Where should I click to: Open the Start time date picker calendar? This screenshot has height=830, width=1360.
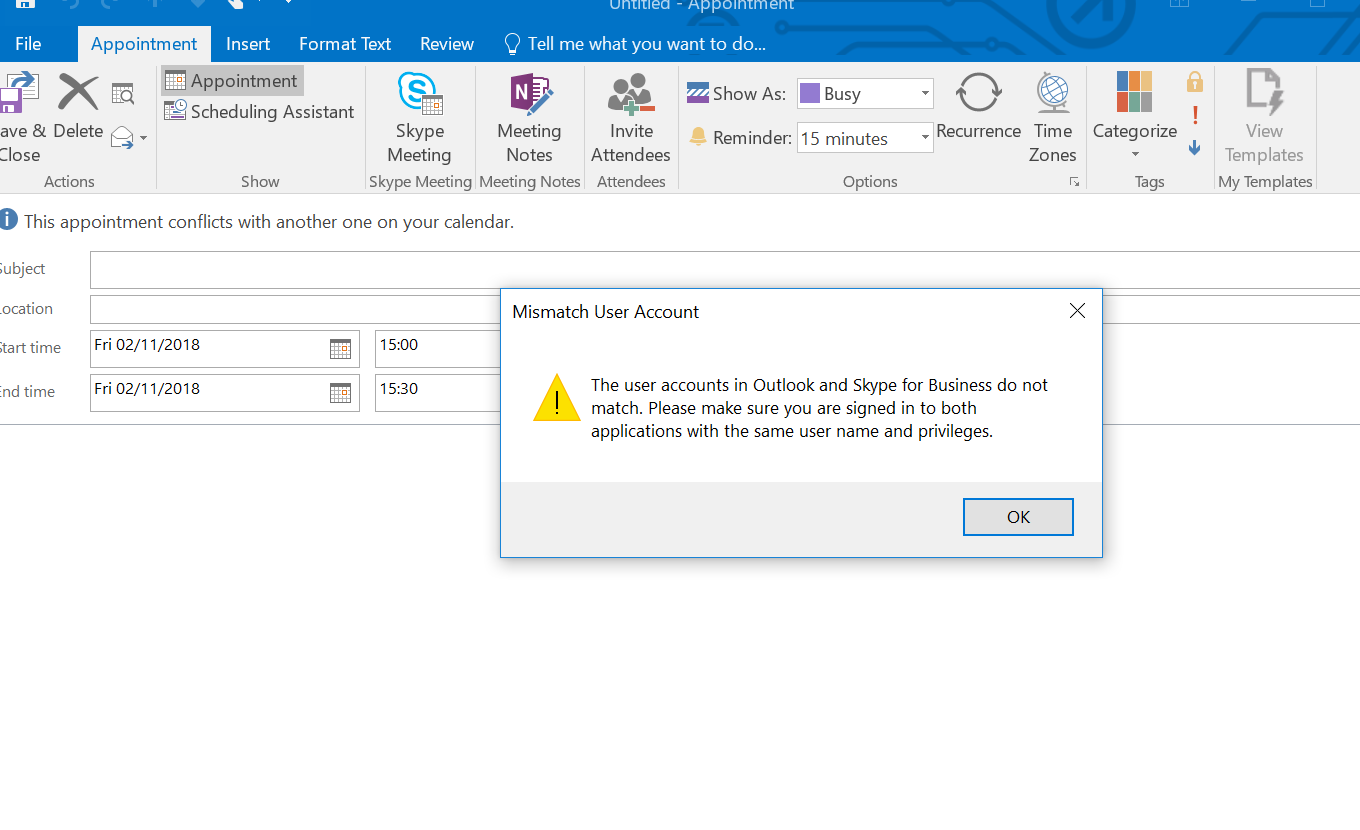340,349
